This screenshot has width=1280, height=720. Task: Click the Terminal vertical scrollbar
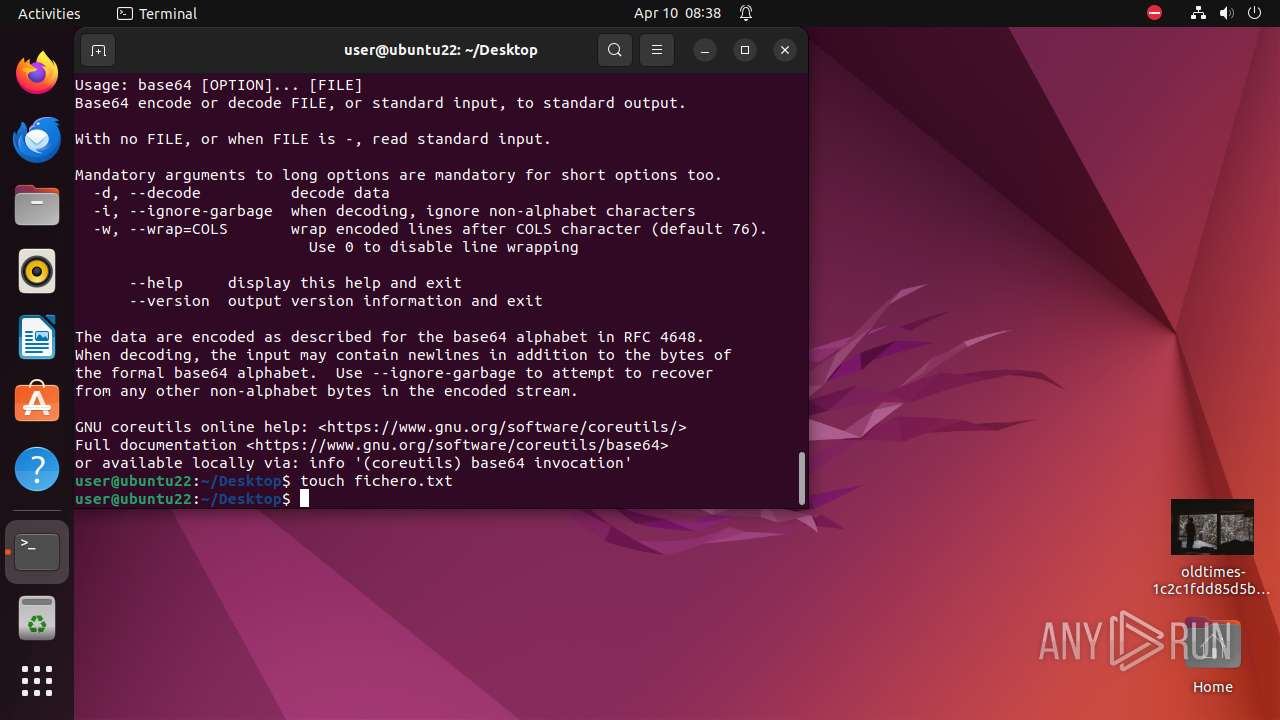[801, 478]
